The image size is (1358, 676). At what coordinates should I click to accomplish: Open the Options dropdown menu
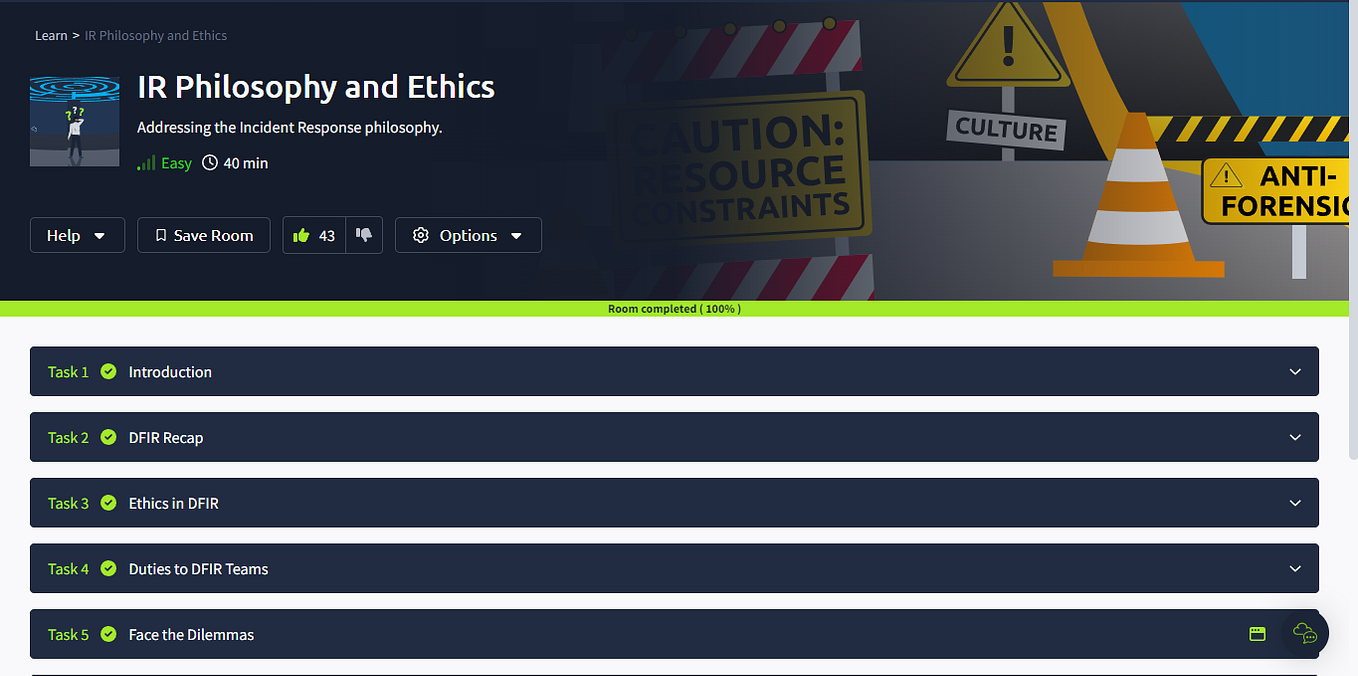point(468,235)
